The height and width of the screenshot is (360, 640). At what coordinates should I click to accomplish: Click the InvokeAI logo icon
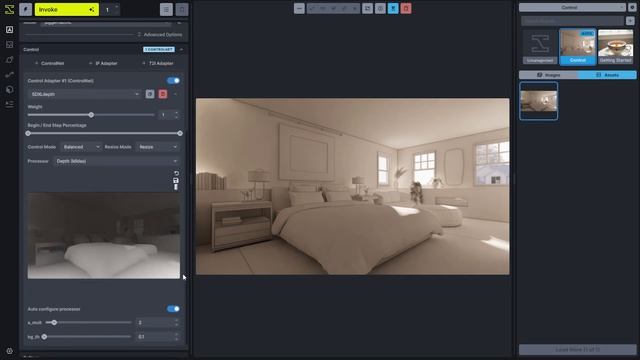pos(9,9)
